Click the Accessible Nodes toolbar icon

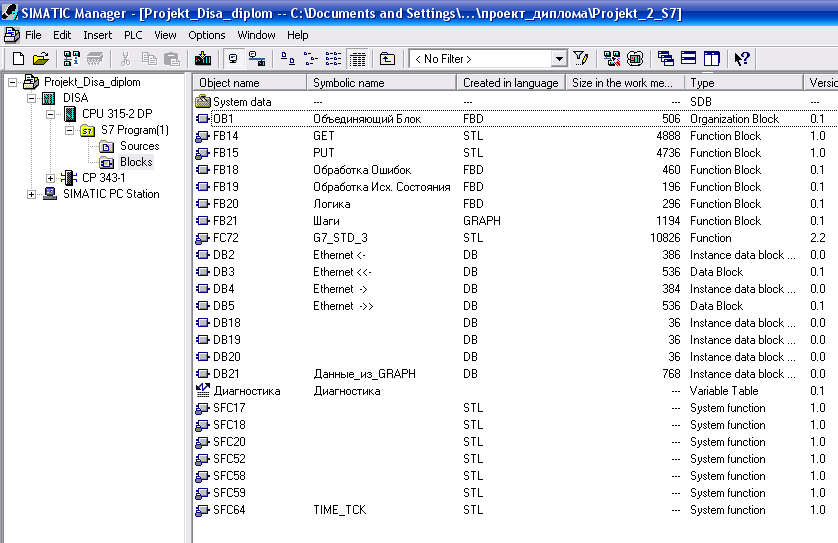(72, 59)
